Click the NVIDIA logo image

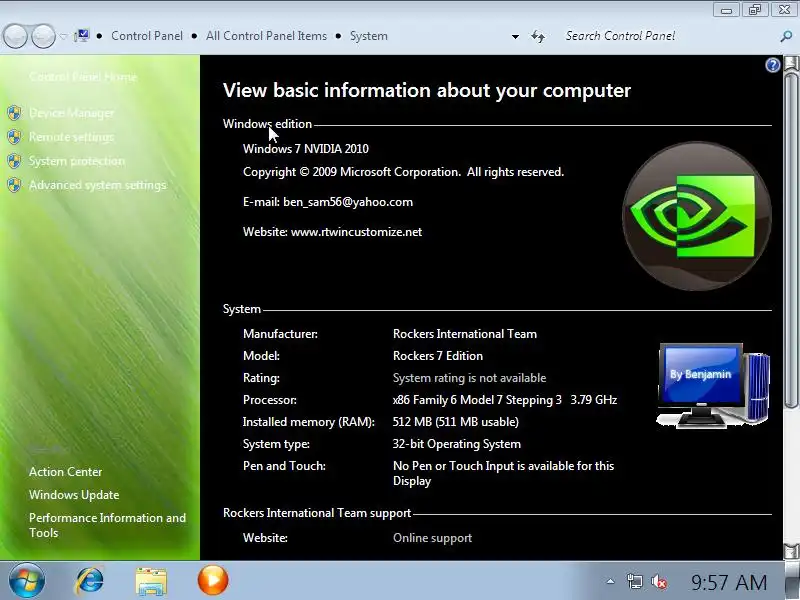[x=696, y=216]
